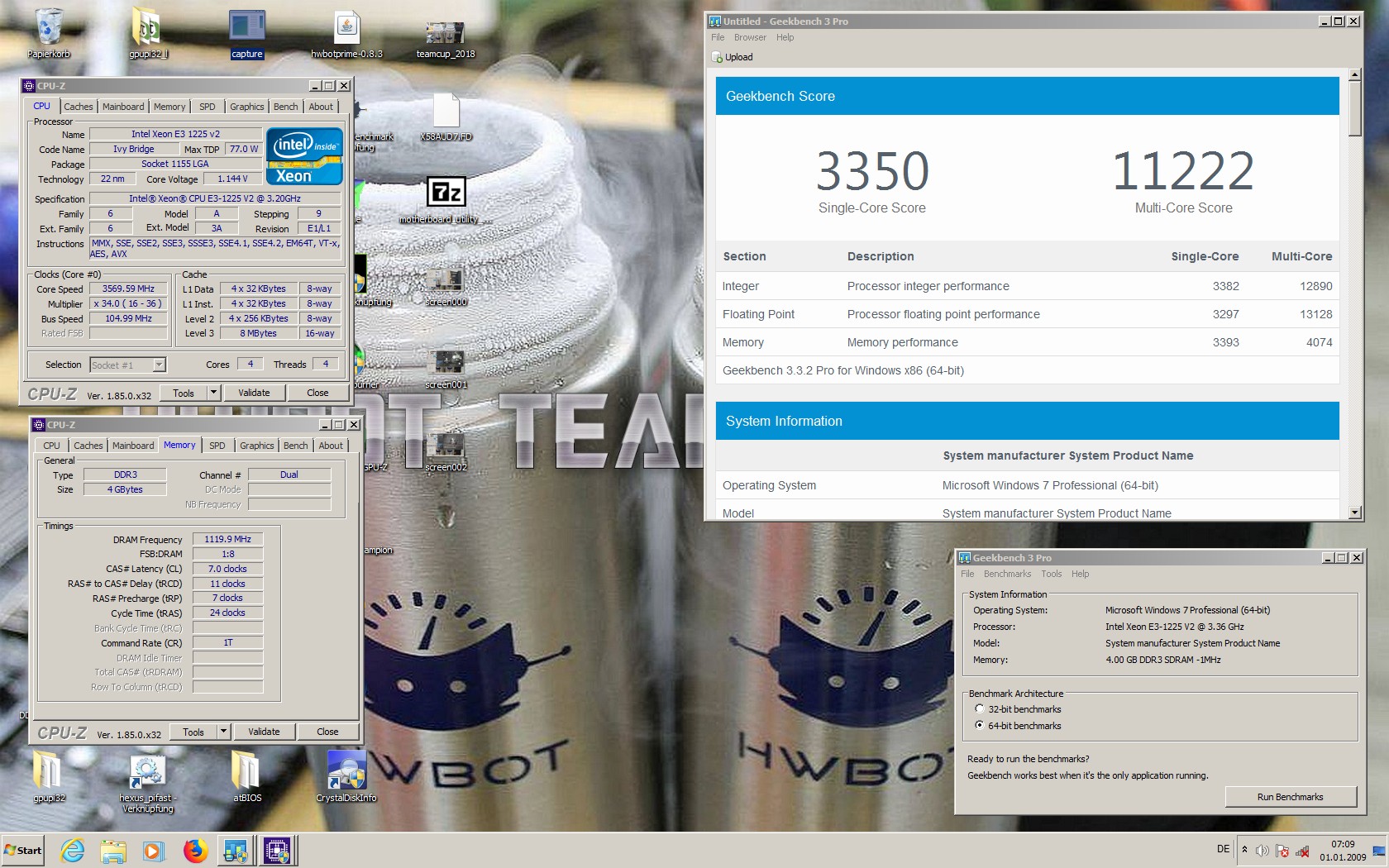Show hidden tray icons arrow
Viewport: 1389px width, 868px height.
click(x=1244, y=850)
